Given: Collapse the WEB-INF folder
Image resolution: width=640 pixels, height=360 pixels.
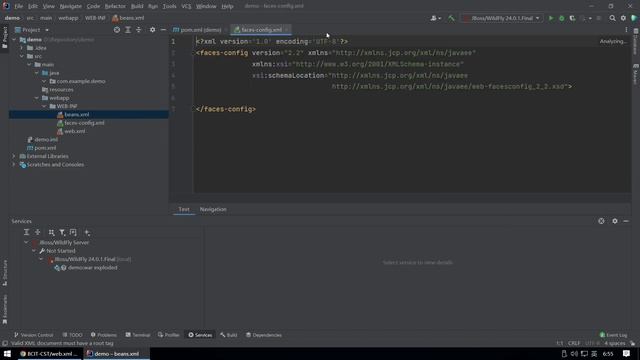Looking at the screenshot, I should [44, 106].
